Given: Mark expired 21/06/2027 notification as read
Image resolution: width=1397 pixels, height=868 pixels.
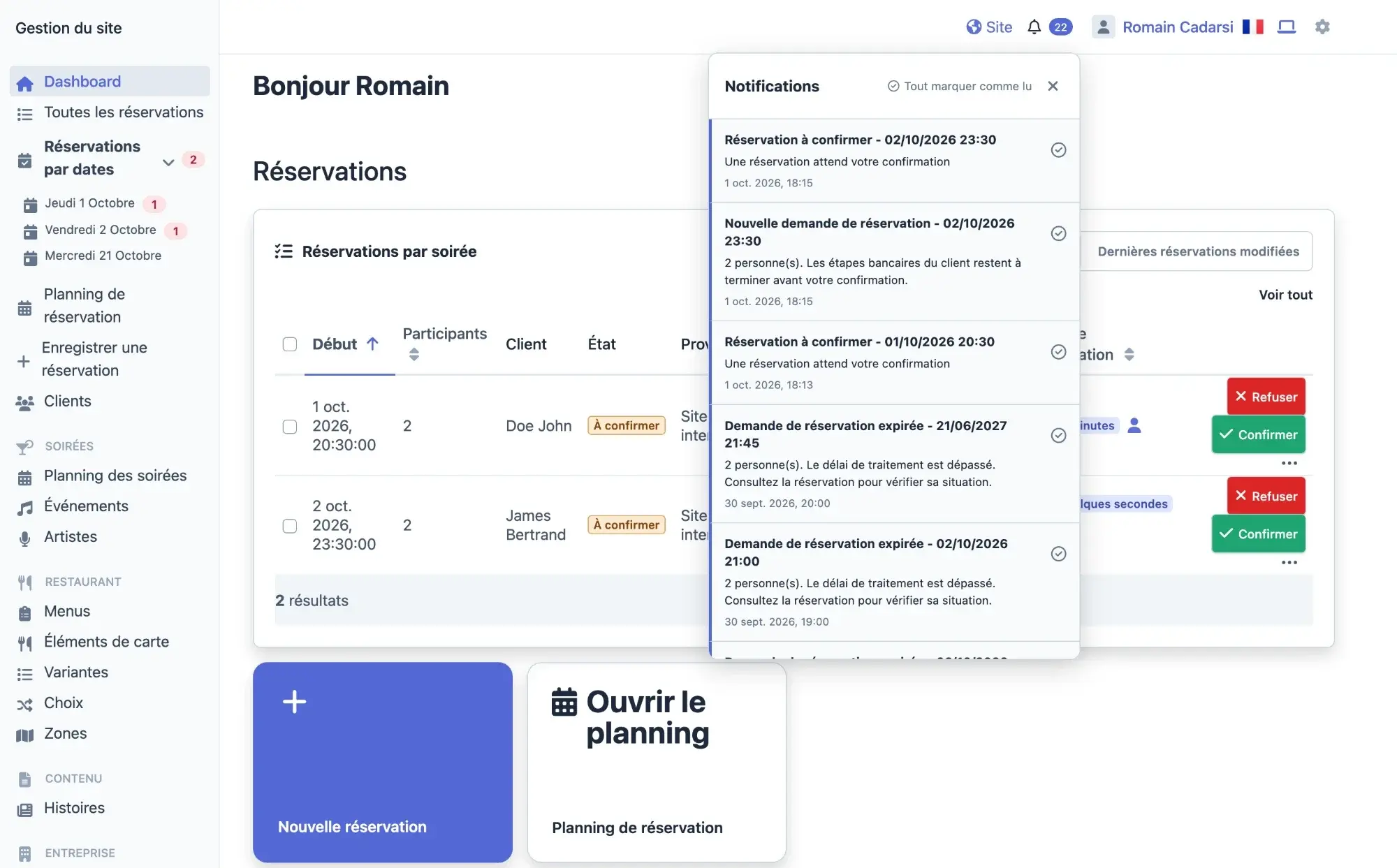Looking at the screenshot, I should pos(1058,436).
